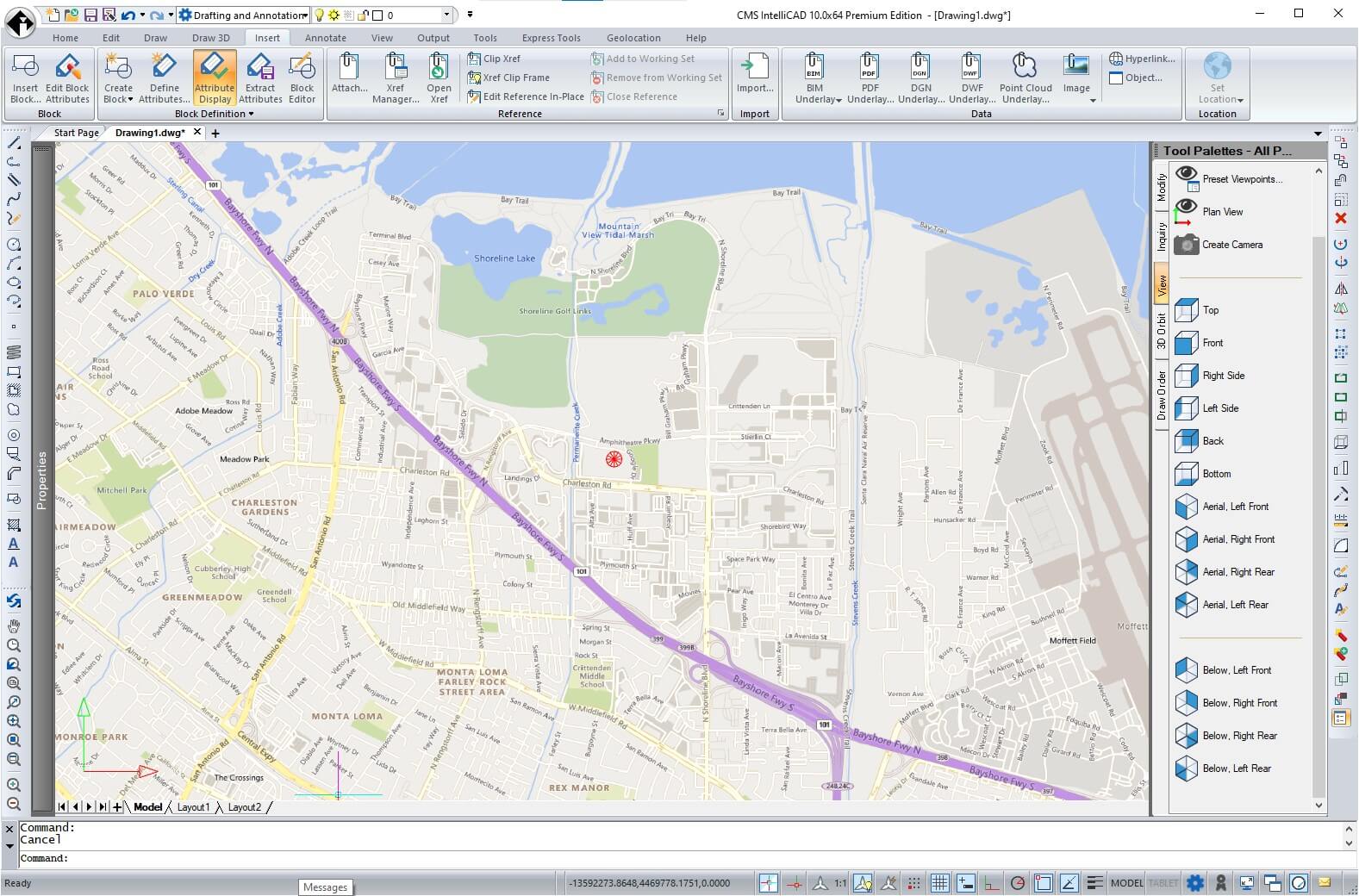
Task: Attach a PDF Underlay
Action: point(870,78)
